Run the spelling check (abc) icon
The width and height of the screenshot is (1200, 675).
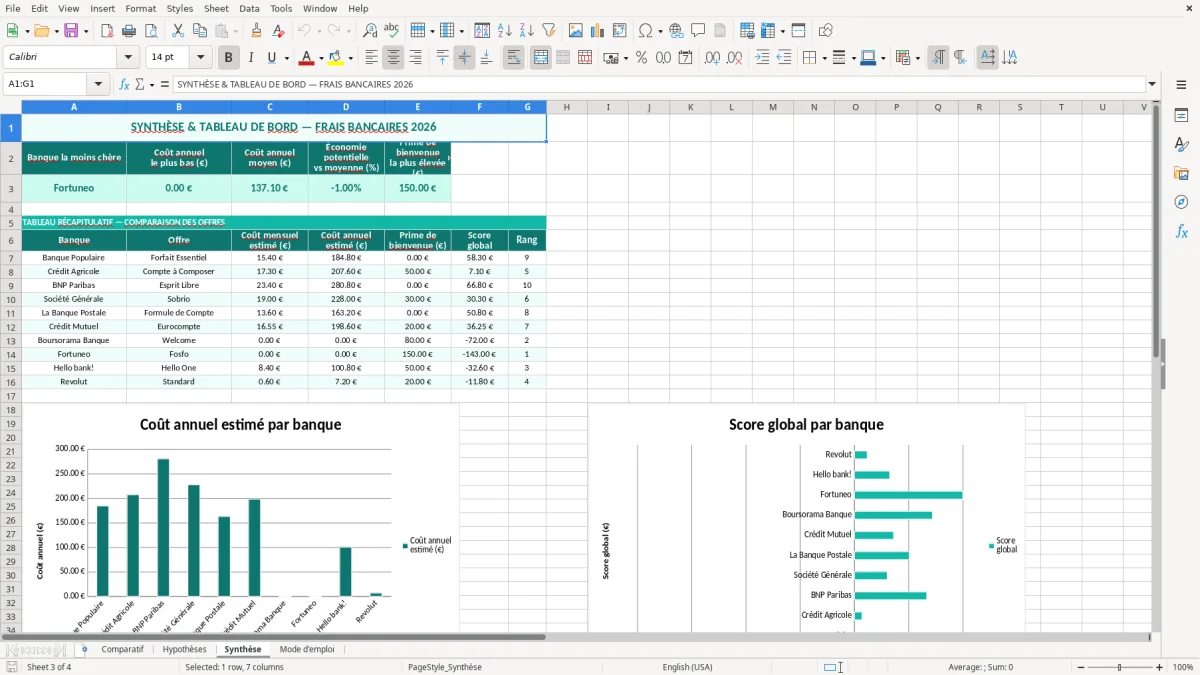pos(392,31)
